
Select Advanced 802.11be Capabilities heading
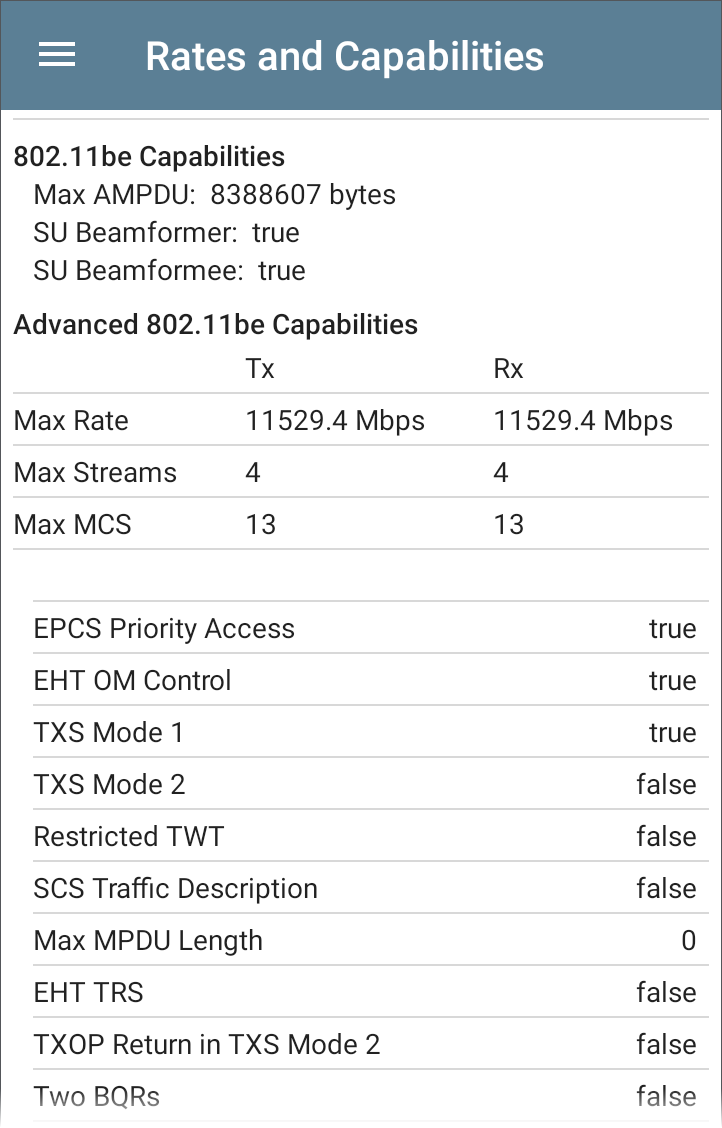[x=215, y=324]
